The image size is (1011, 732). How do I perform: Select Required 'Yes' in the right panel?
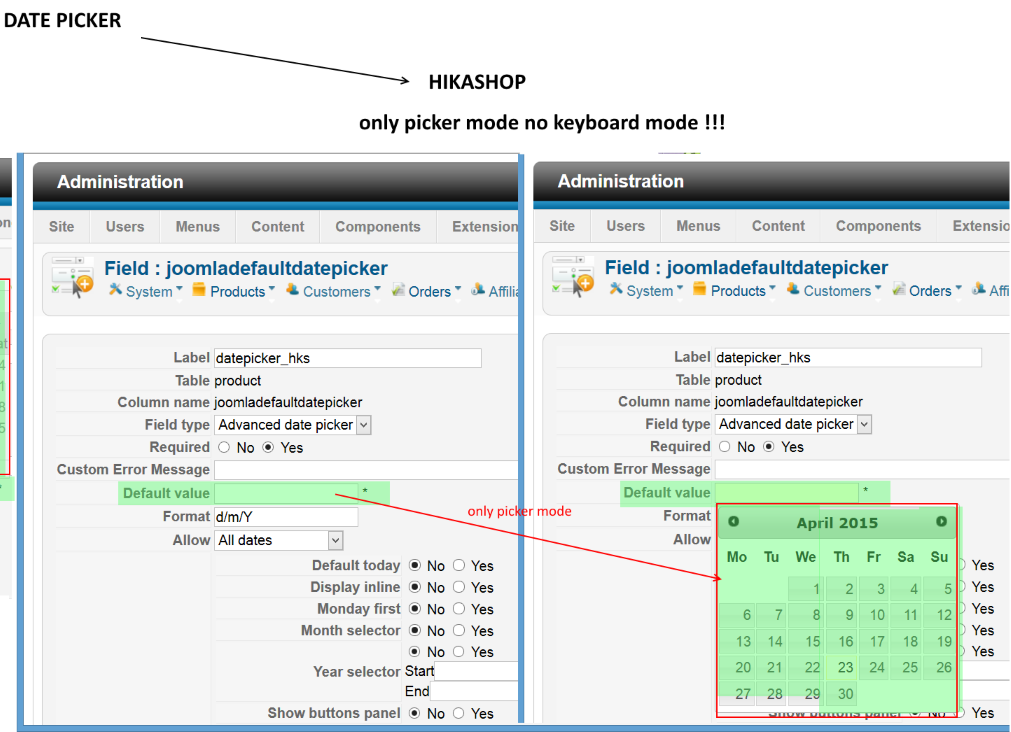pyautogui.click(x=769, y=446)
